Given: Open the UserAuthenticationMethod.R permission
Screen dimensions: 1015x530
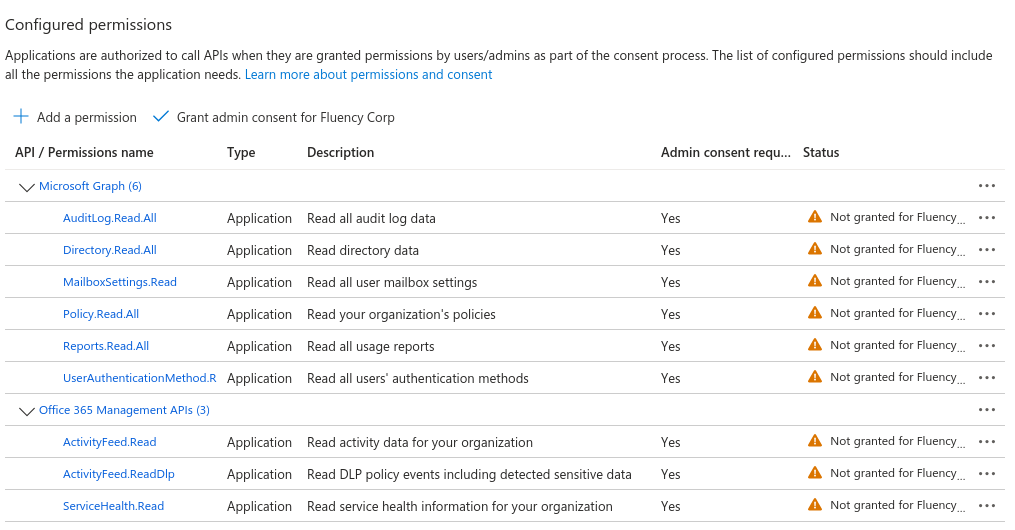Looking at the screenshot, I should [x=139, y=378].
